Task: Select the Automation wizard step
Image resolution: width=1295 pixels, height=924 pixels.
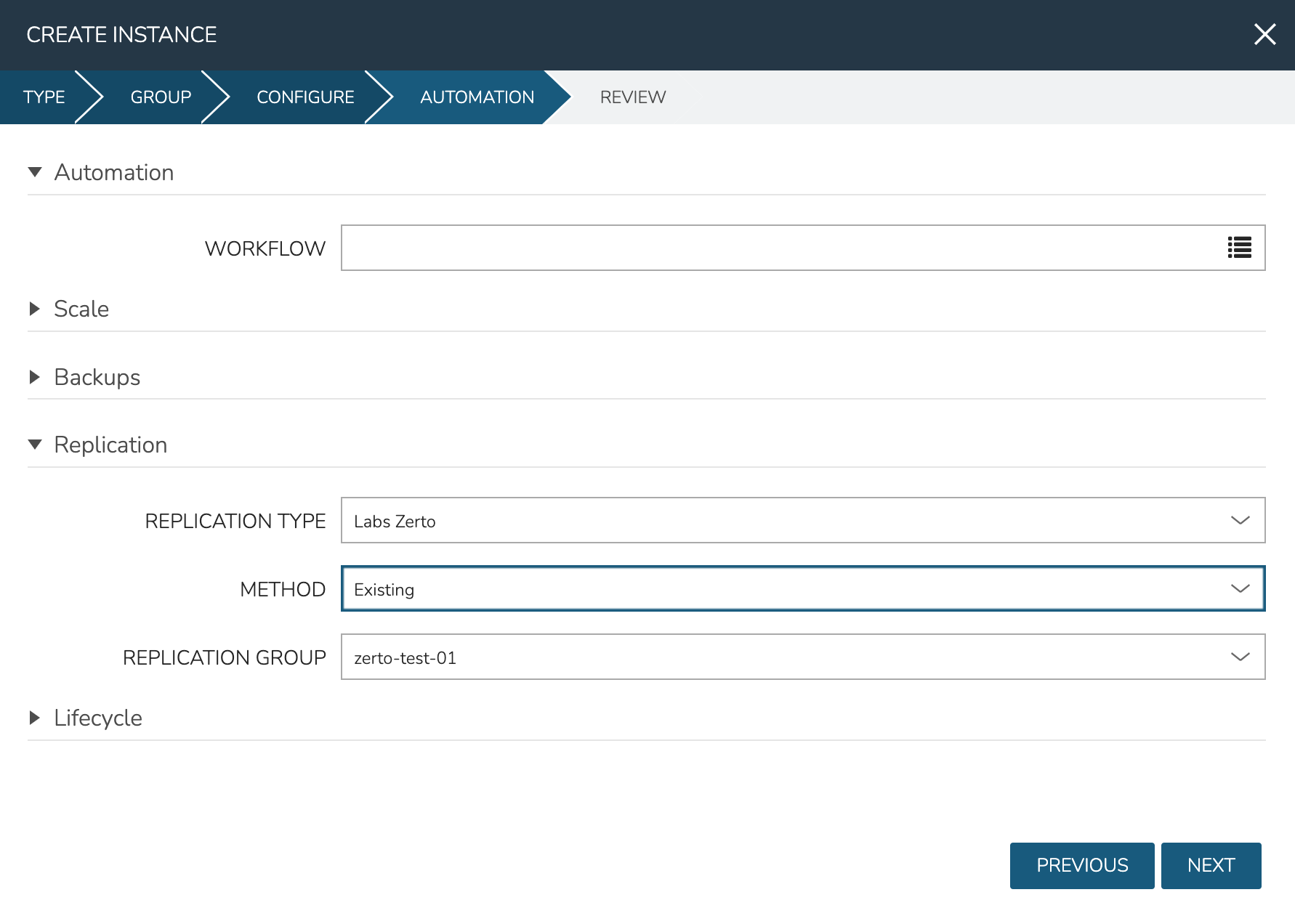Action: 477,97
